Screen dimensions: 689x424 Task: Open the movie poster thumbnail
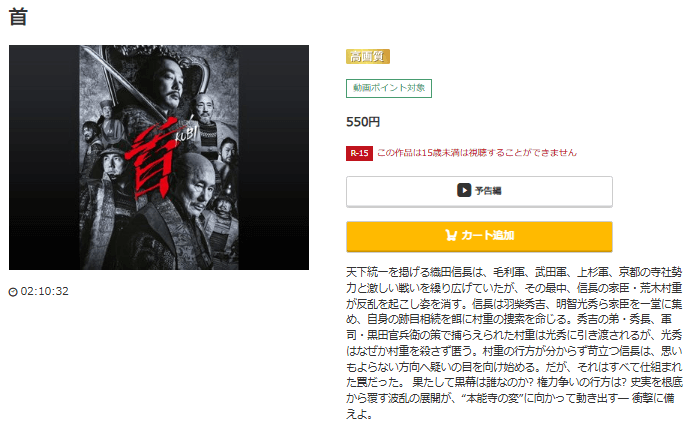(x=159, y=157)
